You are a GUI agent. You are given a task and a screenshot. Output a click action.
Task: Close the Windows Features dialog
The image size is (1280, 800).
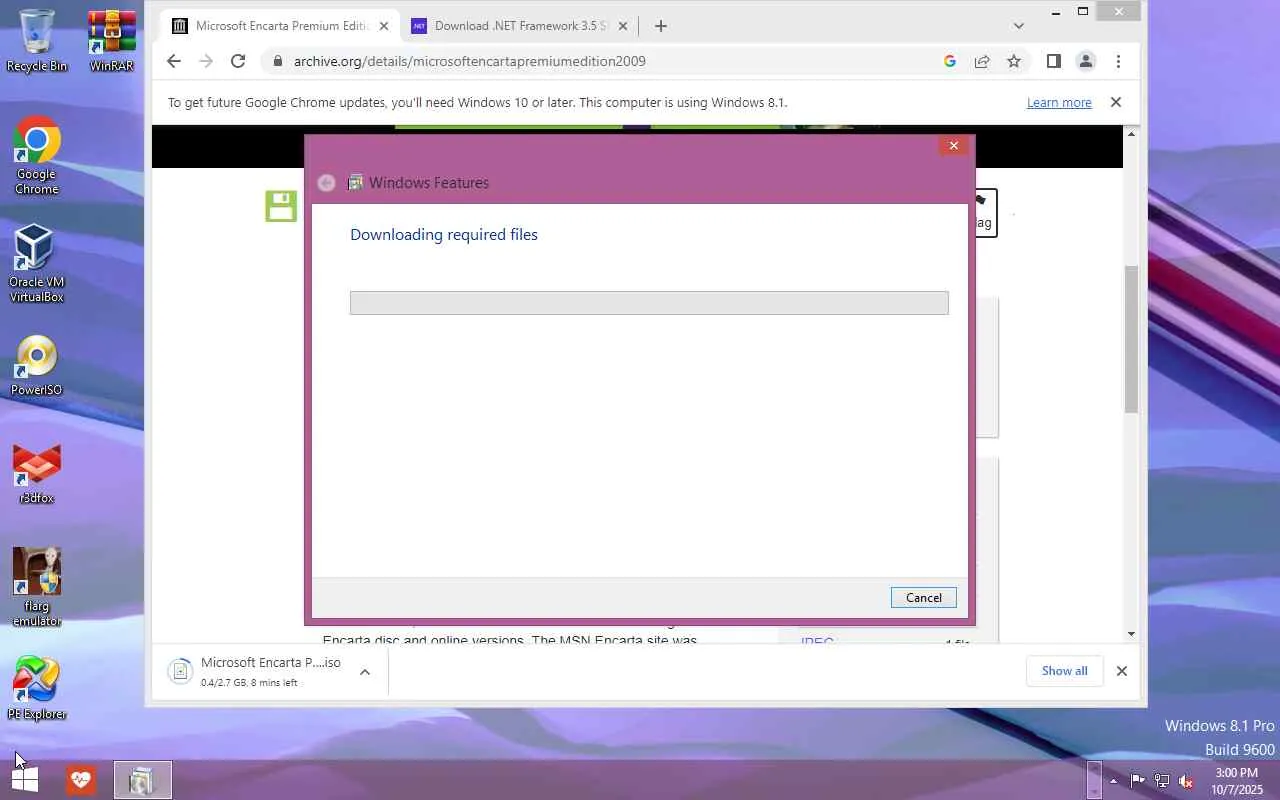point(953,146)
